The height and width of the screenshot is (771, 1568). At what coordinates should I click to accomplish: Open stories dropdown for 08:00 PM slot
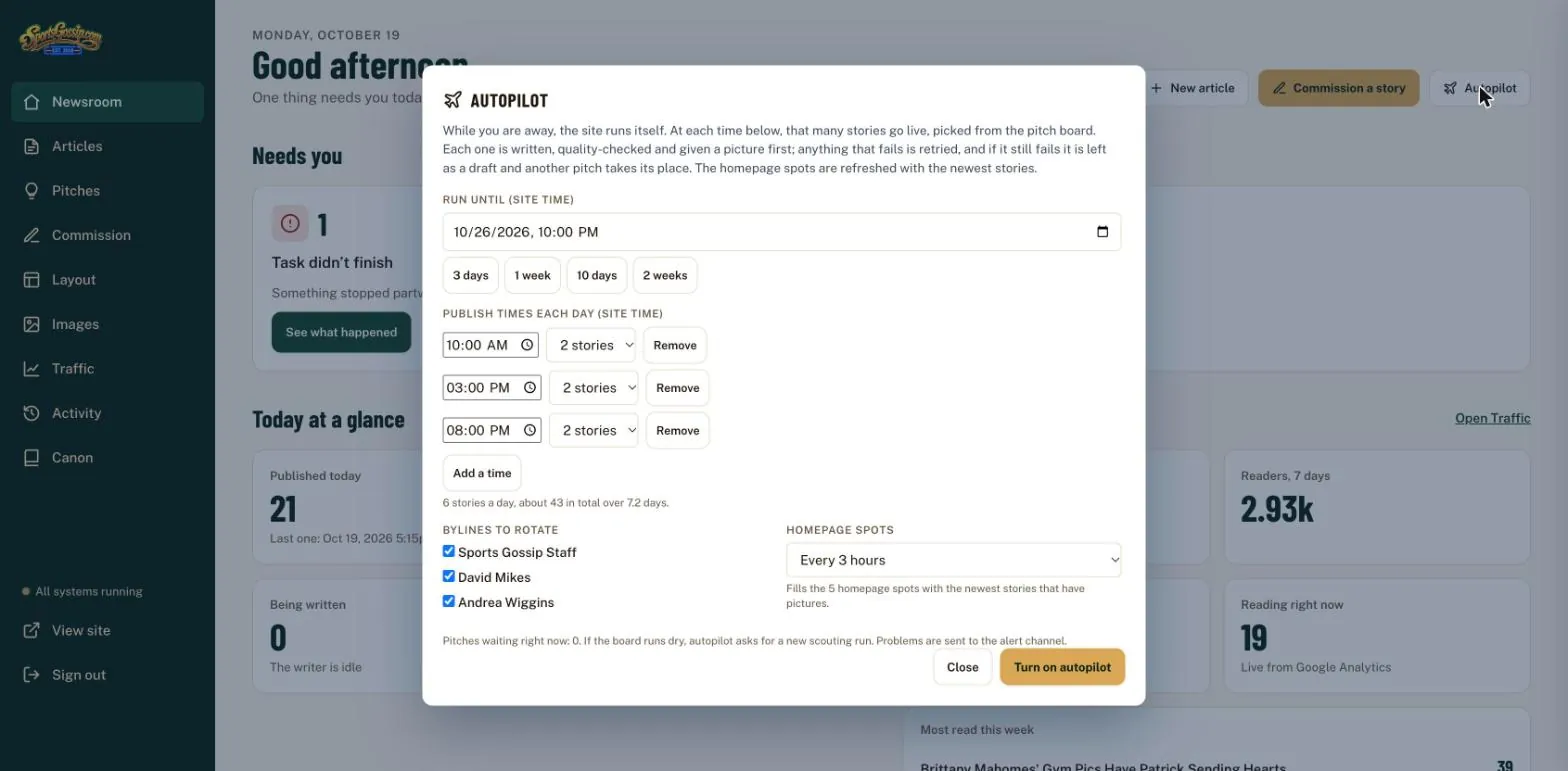point(594,431)
